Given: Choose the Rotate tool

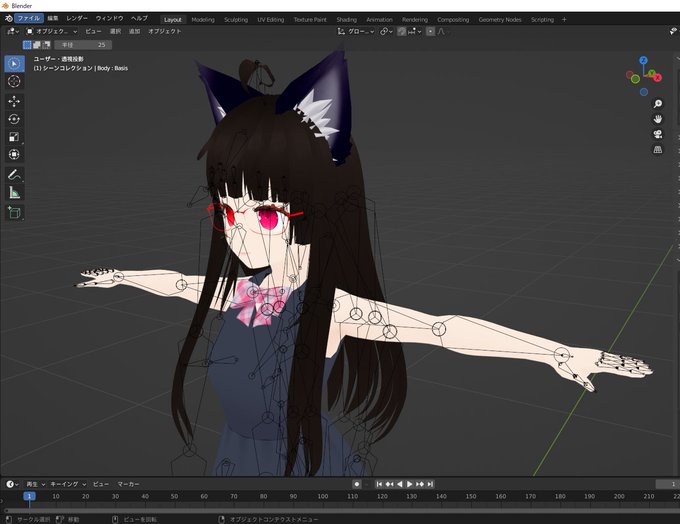Looking at the screenshot, I should pos(14,119).
